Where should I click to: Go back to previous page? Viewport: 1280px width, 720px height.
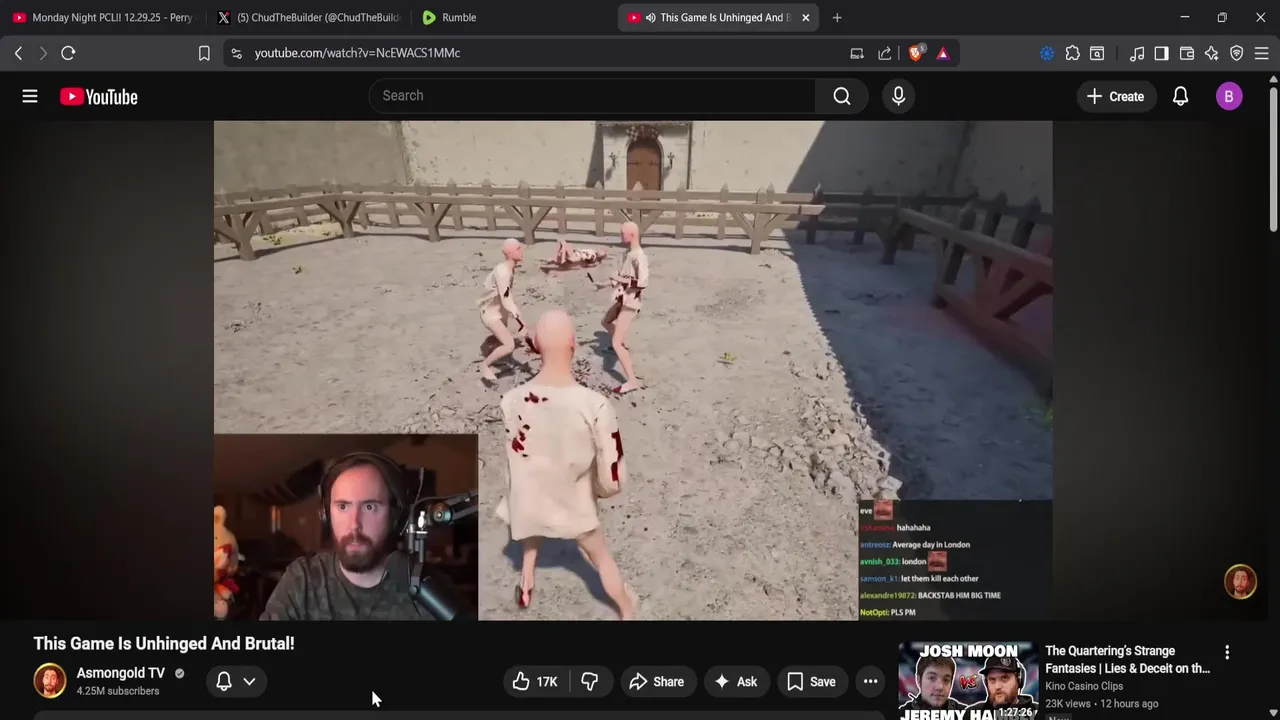18,53
